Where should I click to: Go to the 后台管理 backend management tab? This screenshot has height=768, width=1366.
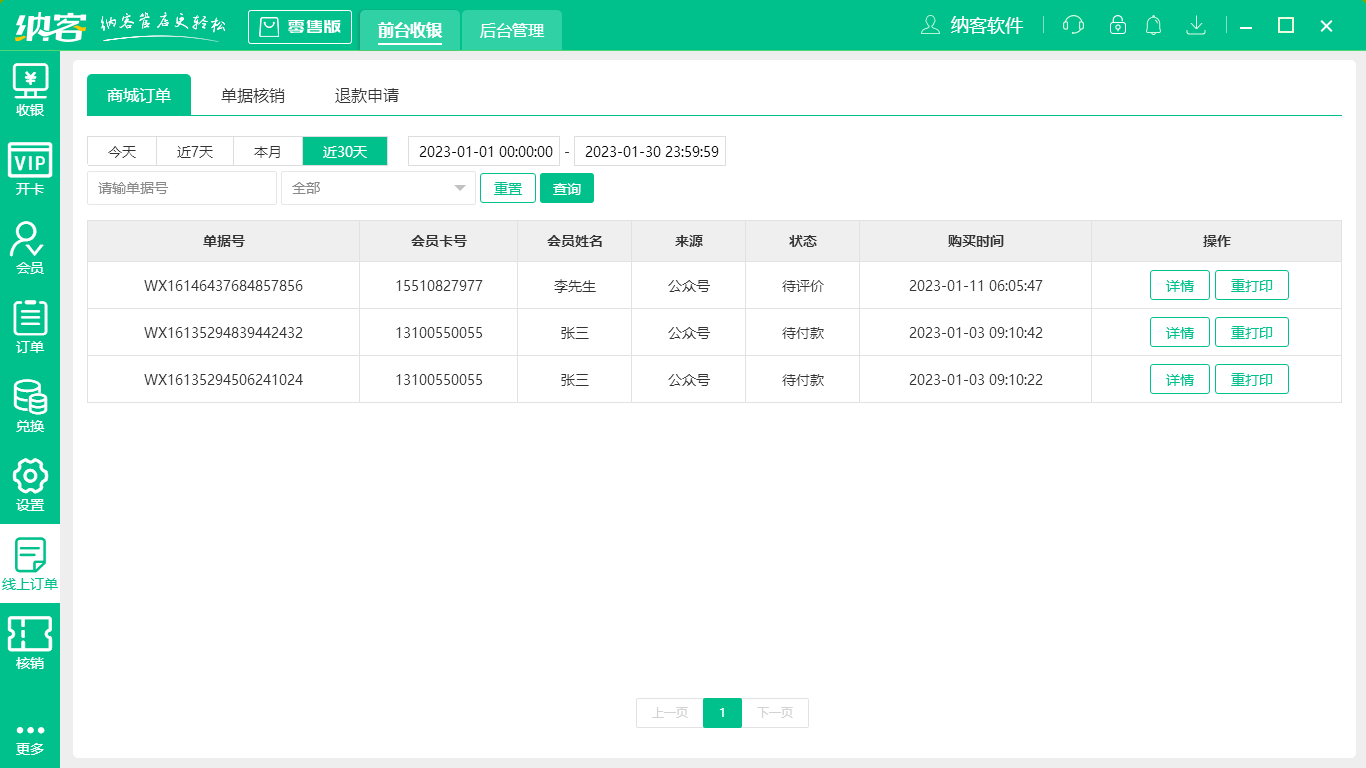(511, 31)
